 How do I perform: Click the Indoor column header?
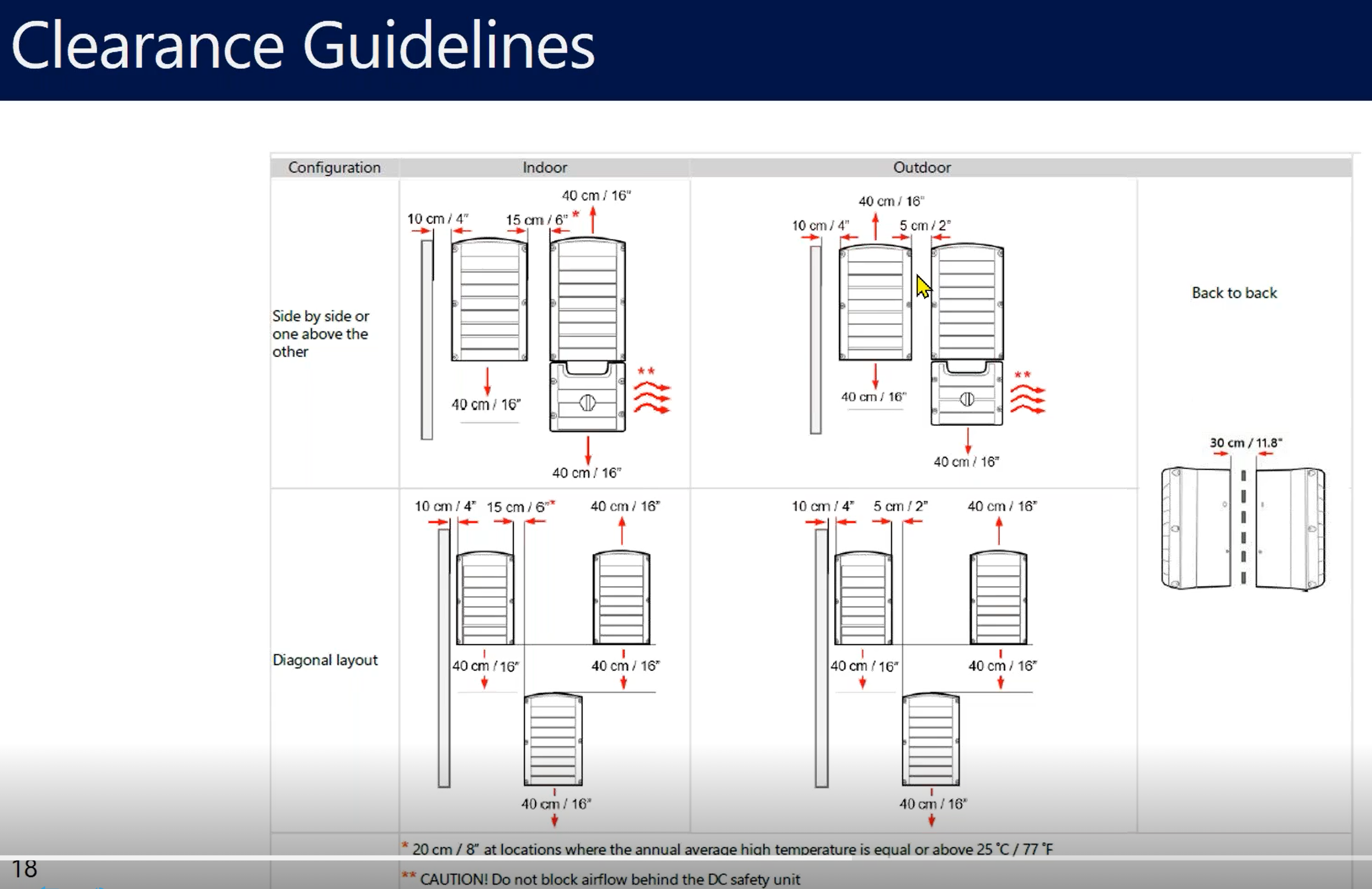point(545,167)
